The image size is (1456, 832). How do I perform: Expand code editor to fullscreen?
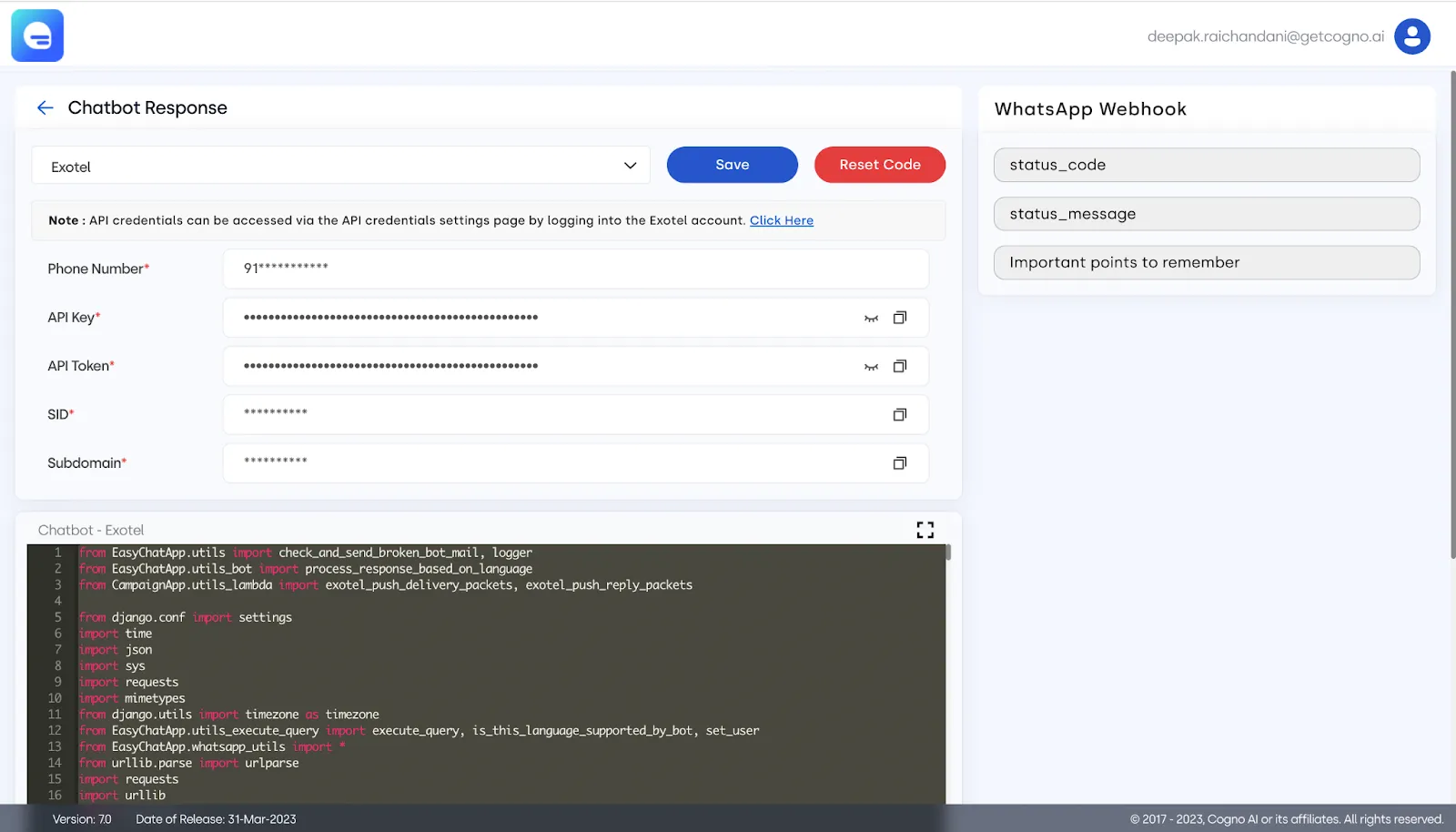[925, 530]
